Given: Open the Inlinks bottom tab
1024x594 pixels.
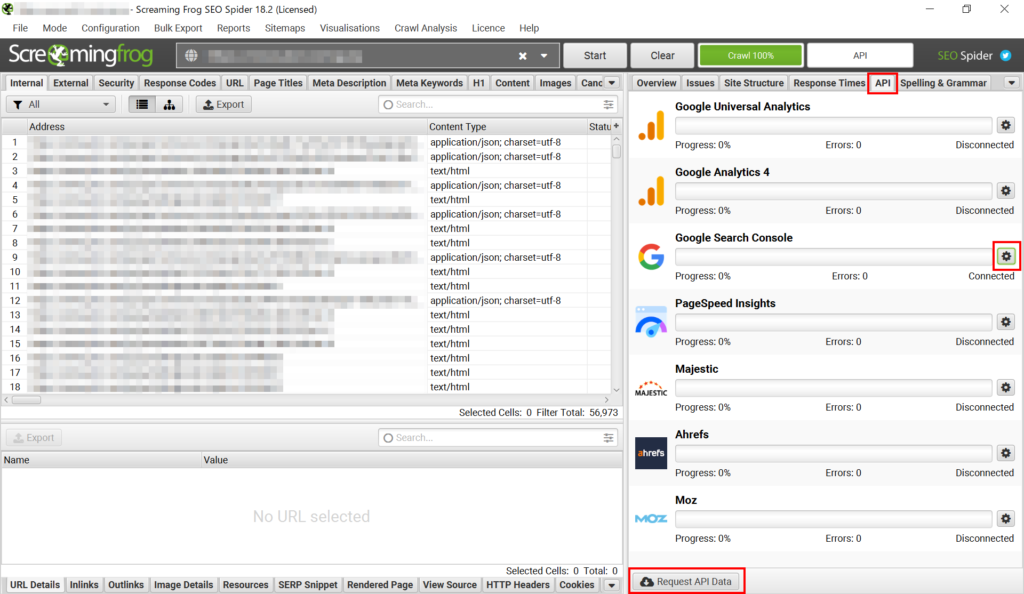Looking at the screenshot, I should (x=84, y=585).
